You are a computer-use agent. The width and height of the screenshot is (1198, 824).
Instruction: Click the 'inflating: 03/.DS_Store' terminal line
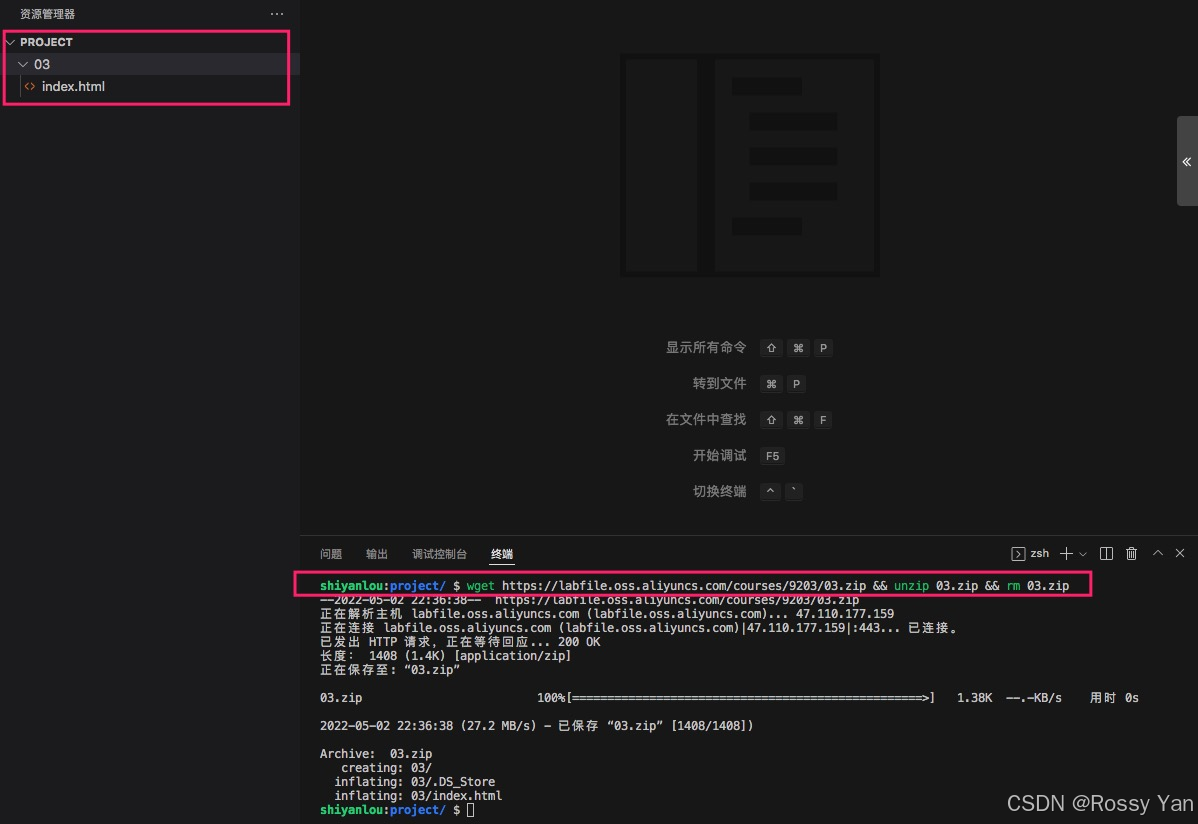click(x=414, y=782)
